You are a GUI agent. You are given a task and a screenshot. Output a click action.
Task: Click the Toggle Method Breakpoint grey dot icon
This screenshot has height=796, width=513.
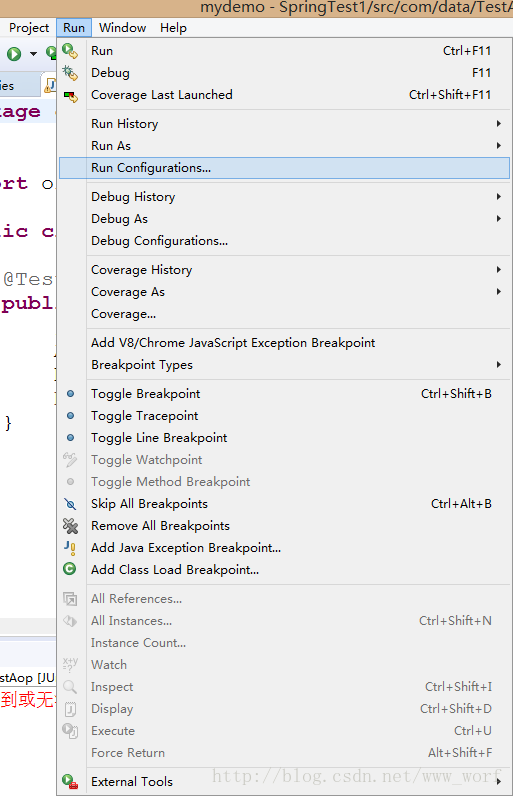(x=71, y=482)
